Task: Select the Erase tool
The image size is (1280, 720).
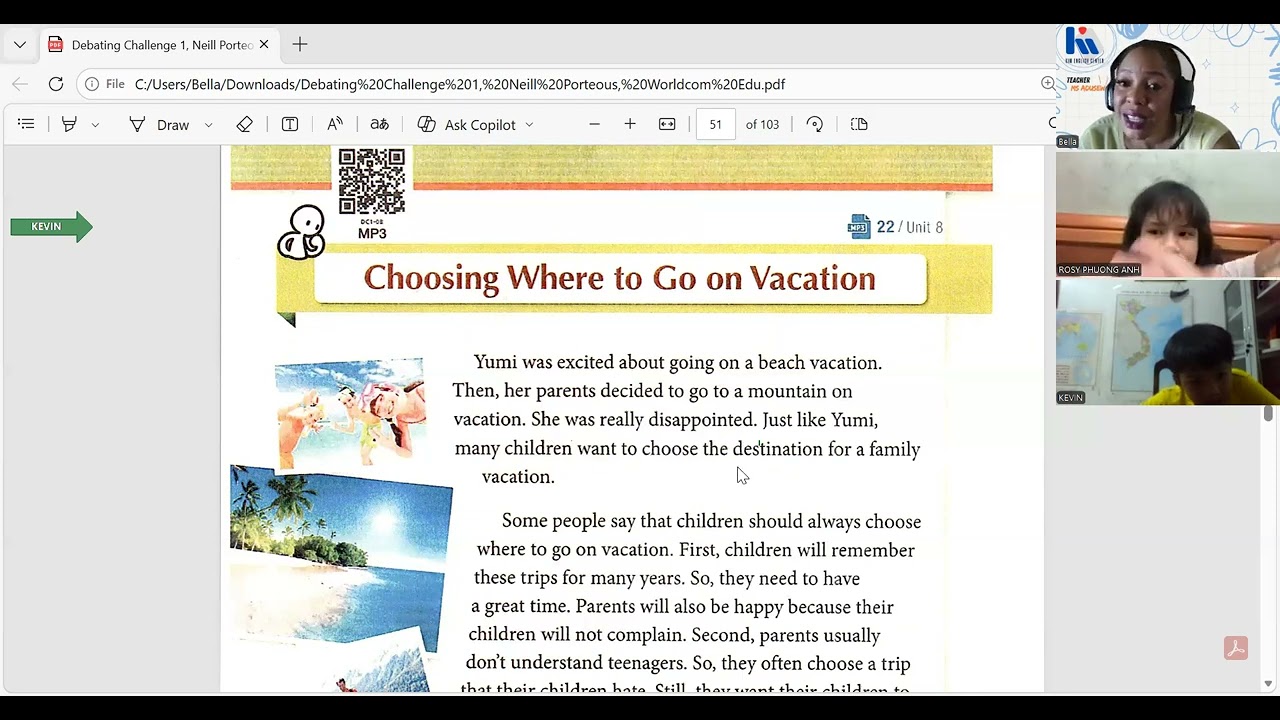Action: [x=245, y=124]
